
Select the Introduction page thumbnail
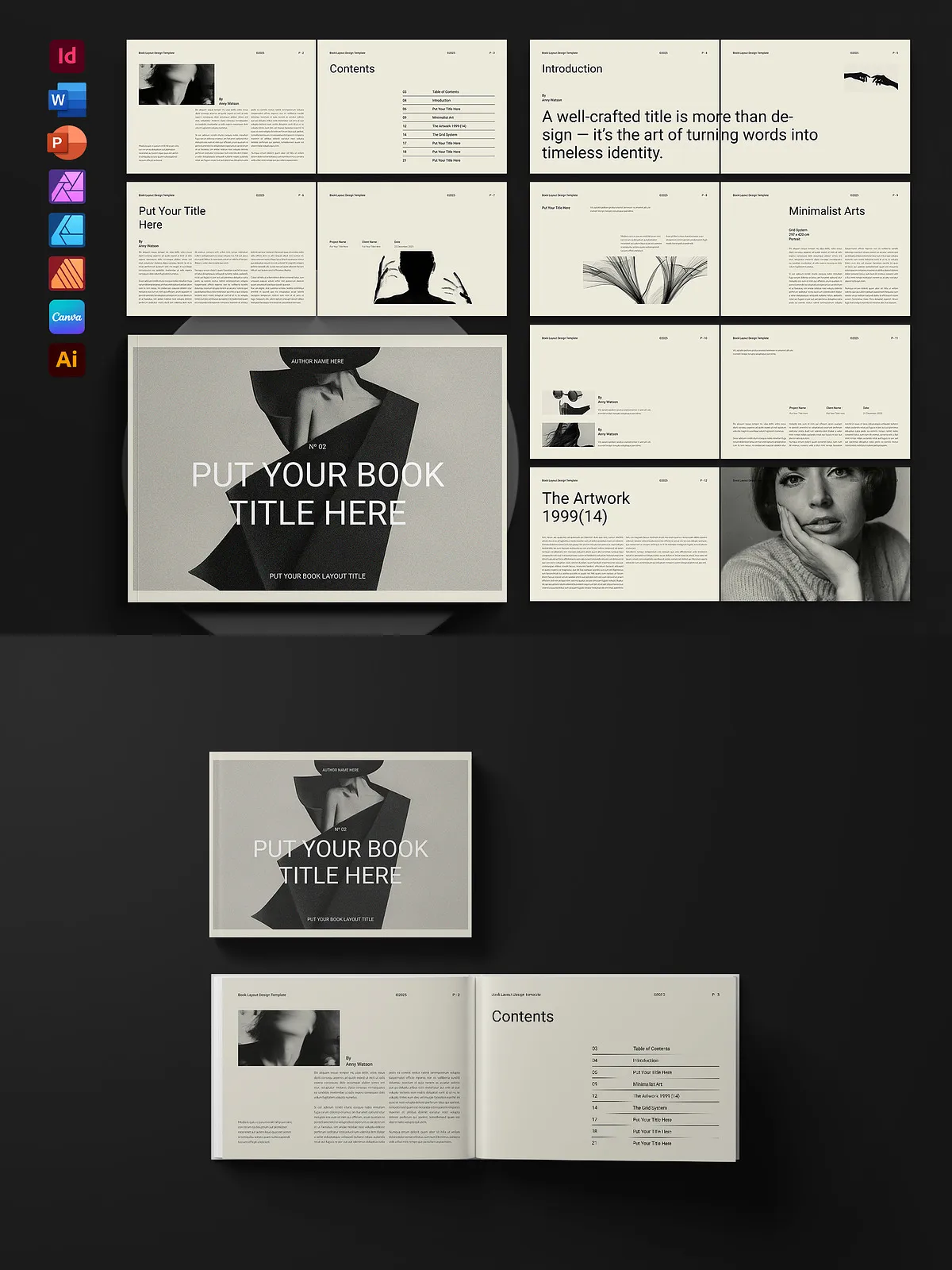click(x=624, y=106)
